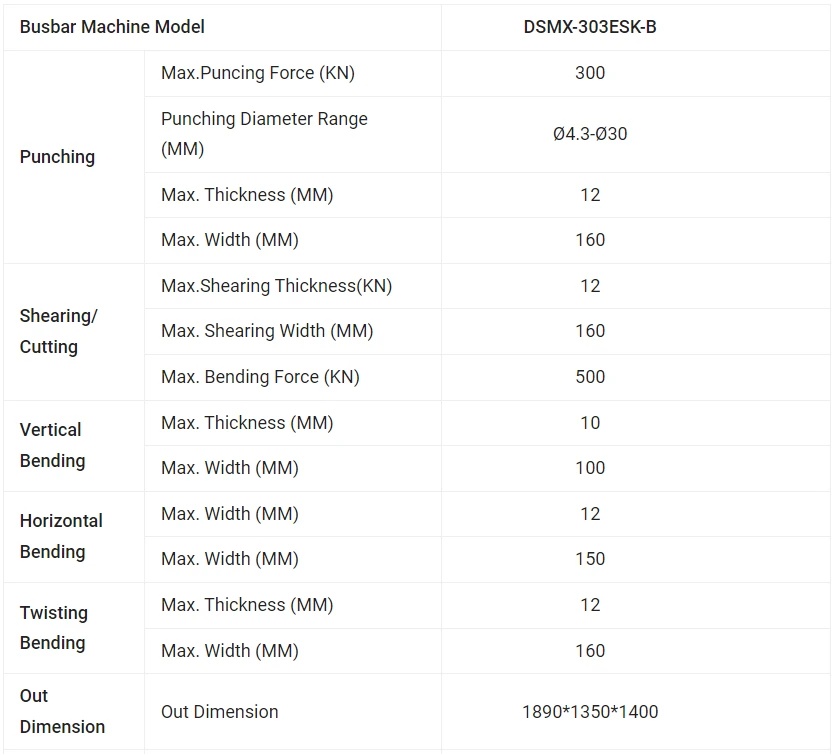Click the Punching Diameter Range (MM) label
834x754 pixels.
[264, 134]
